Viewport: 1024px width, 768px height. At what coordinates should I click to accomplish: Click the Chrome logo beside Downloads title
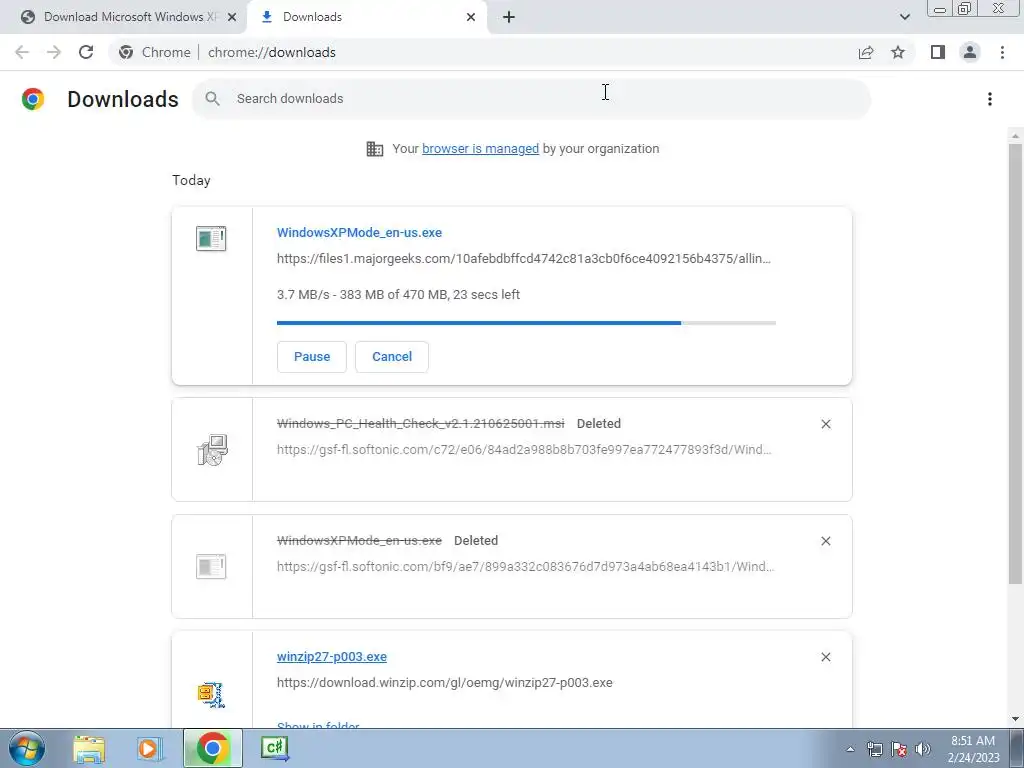33,99
